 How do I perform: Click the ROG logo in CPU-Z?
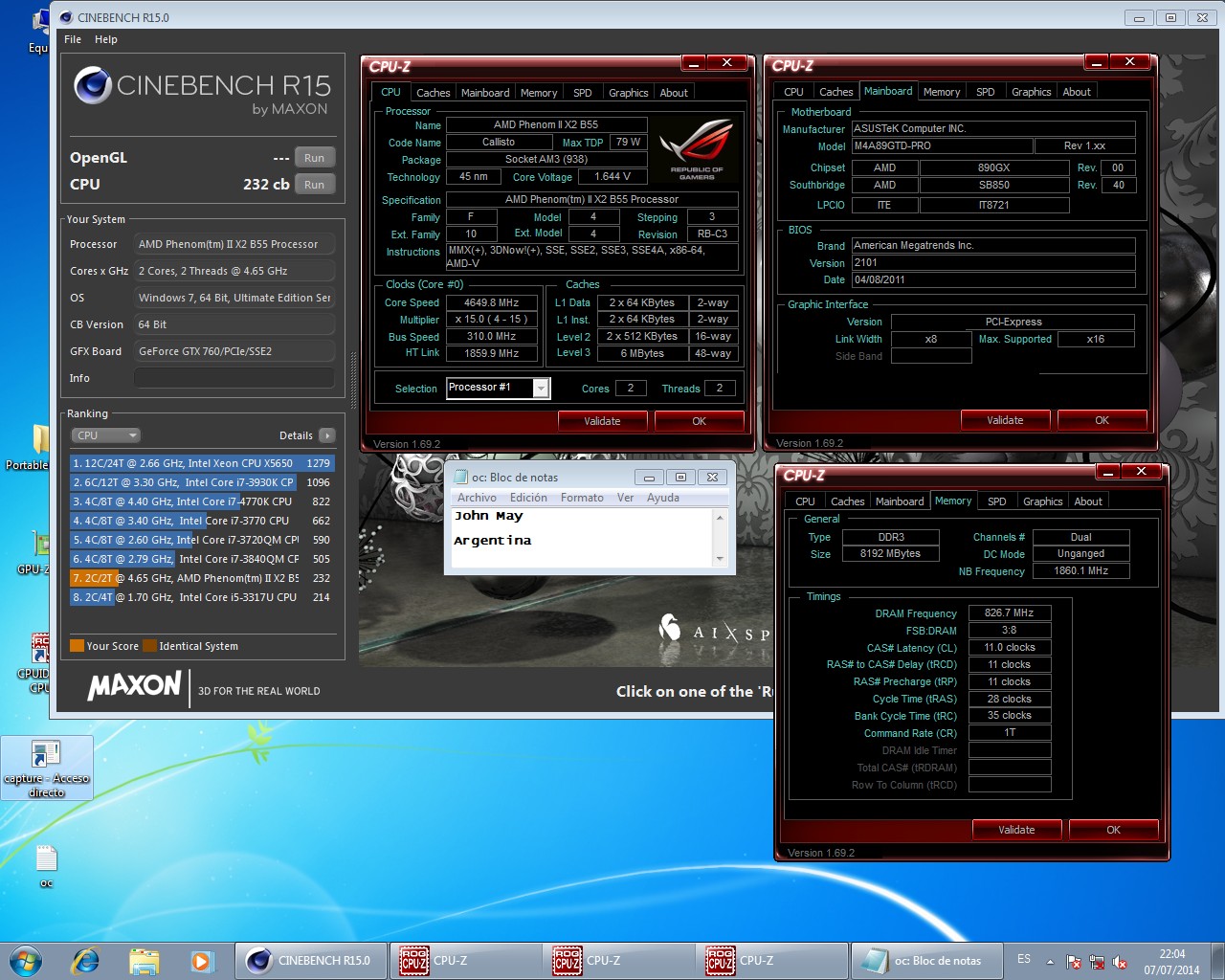(x=697, y=148)
